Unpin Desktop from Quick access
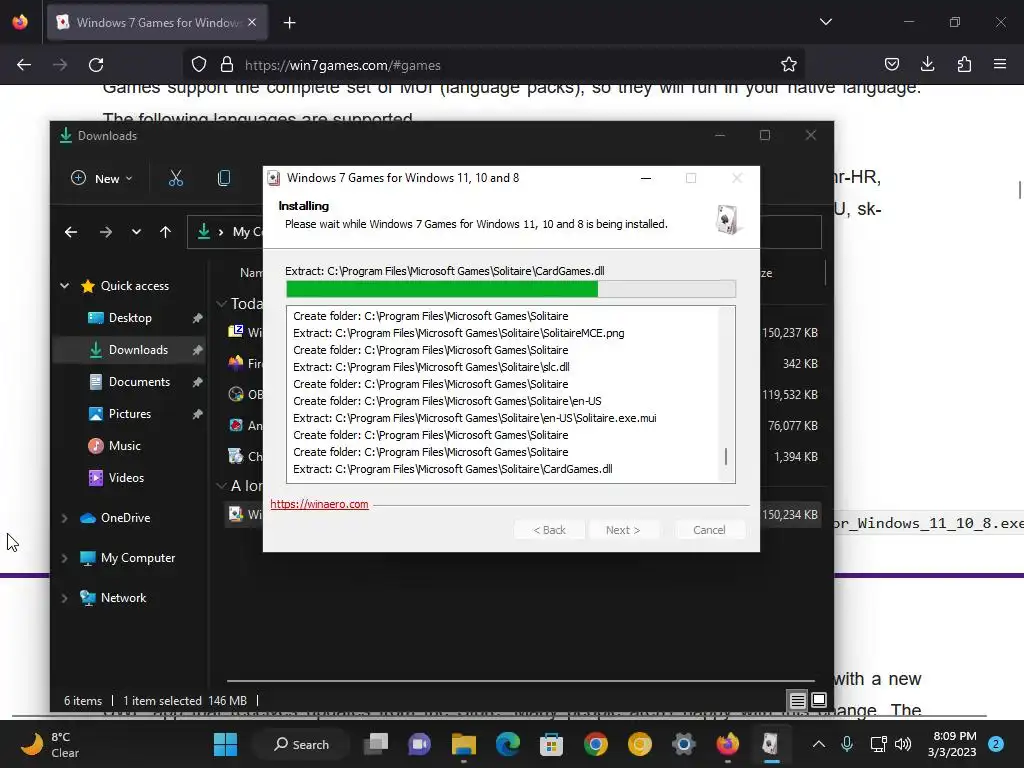This screenshot has height=768, width=1024. (197, 318)
